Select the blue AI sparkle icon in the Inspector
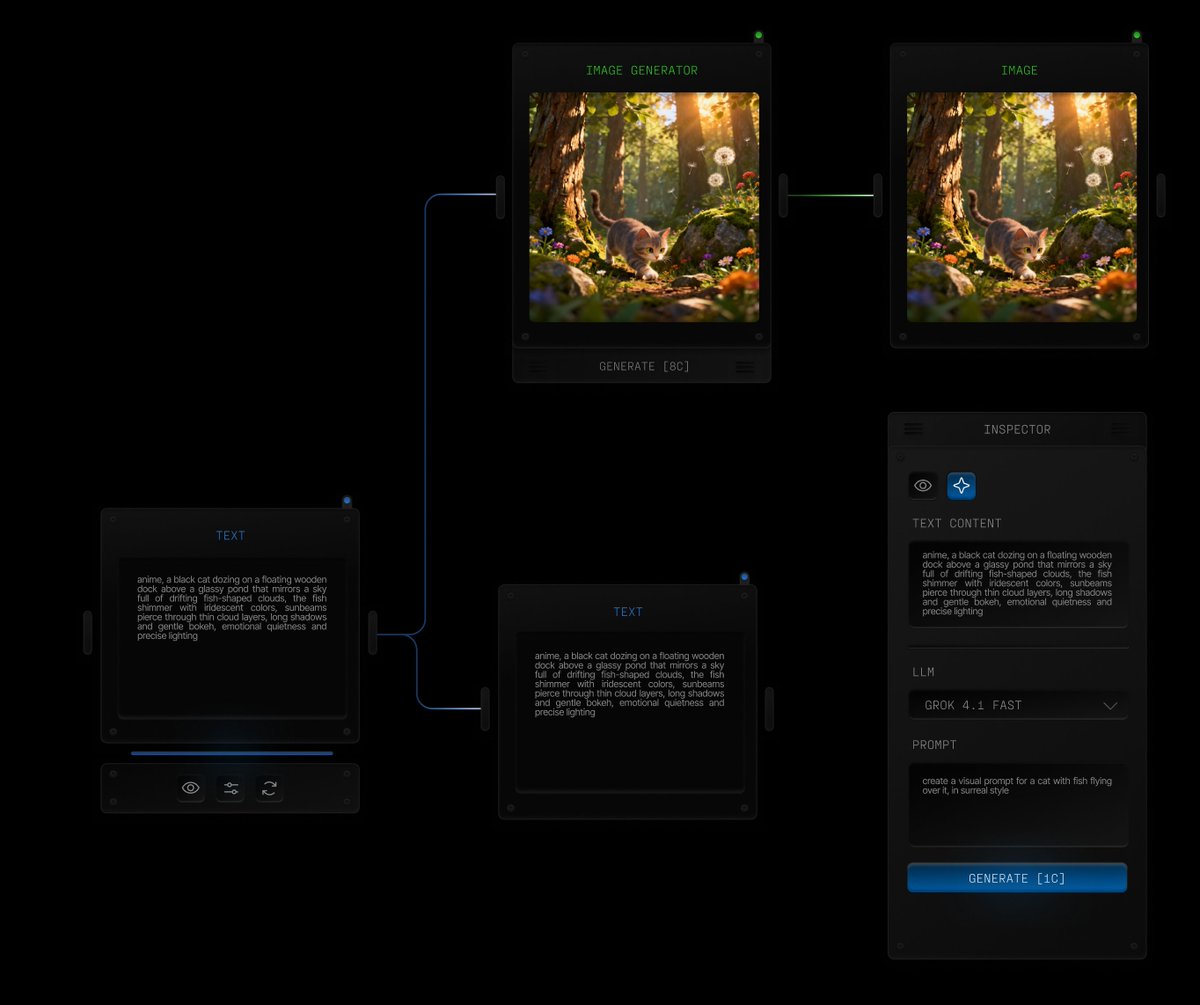1200x1005 pixels. coord(961,485)
